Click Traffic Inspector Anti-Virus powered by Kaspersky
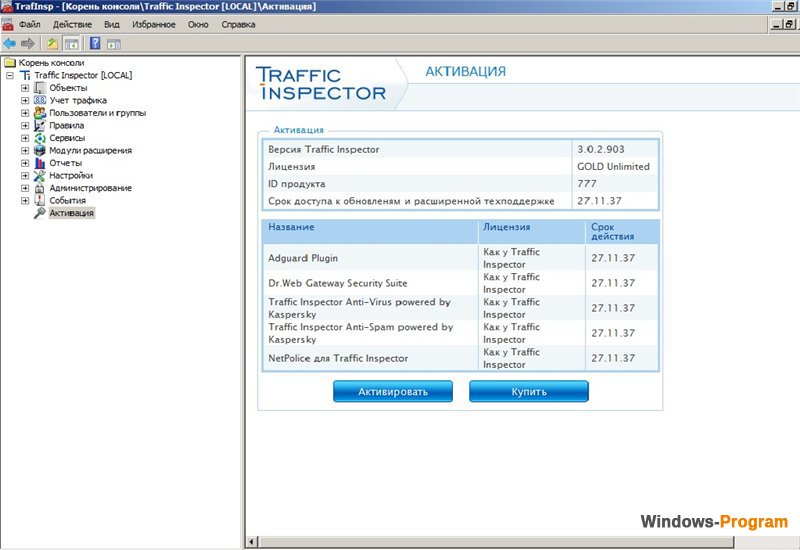Screen dimensions: 800x550 [360, 308]
